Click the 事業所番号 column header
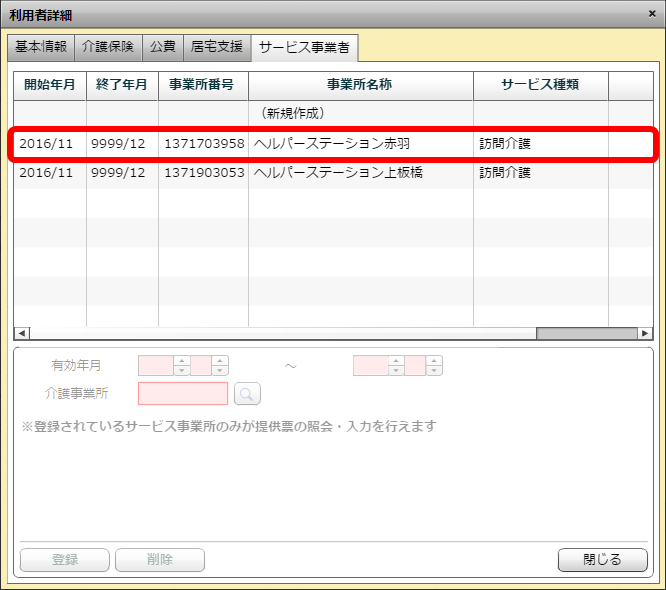This screenshot has height=590, width=666. pyautogui.click(x=202, y=85)
